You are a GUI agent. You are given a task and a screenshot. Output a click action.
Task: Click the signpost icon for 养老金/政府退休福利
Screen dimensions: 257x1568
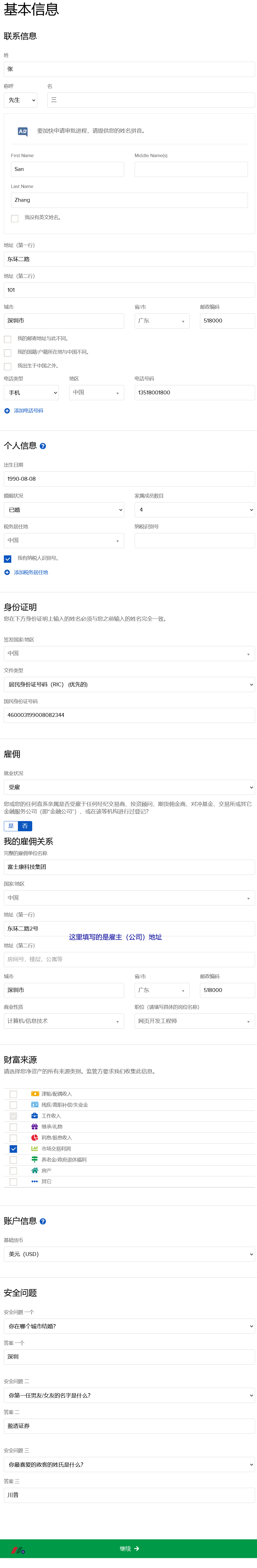click(x=35, y=1160)
